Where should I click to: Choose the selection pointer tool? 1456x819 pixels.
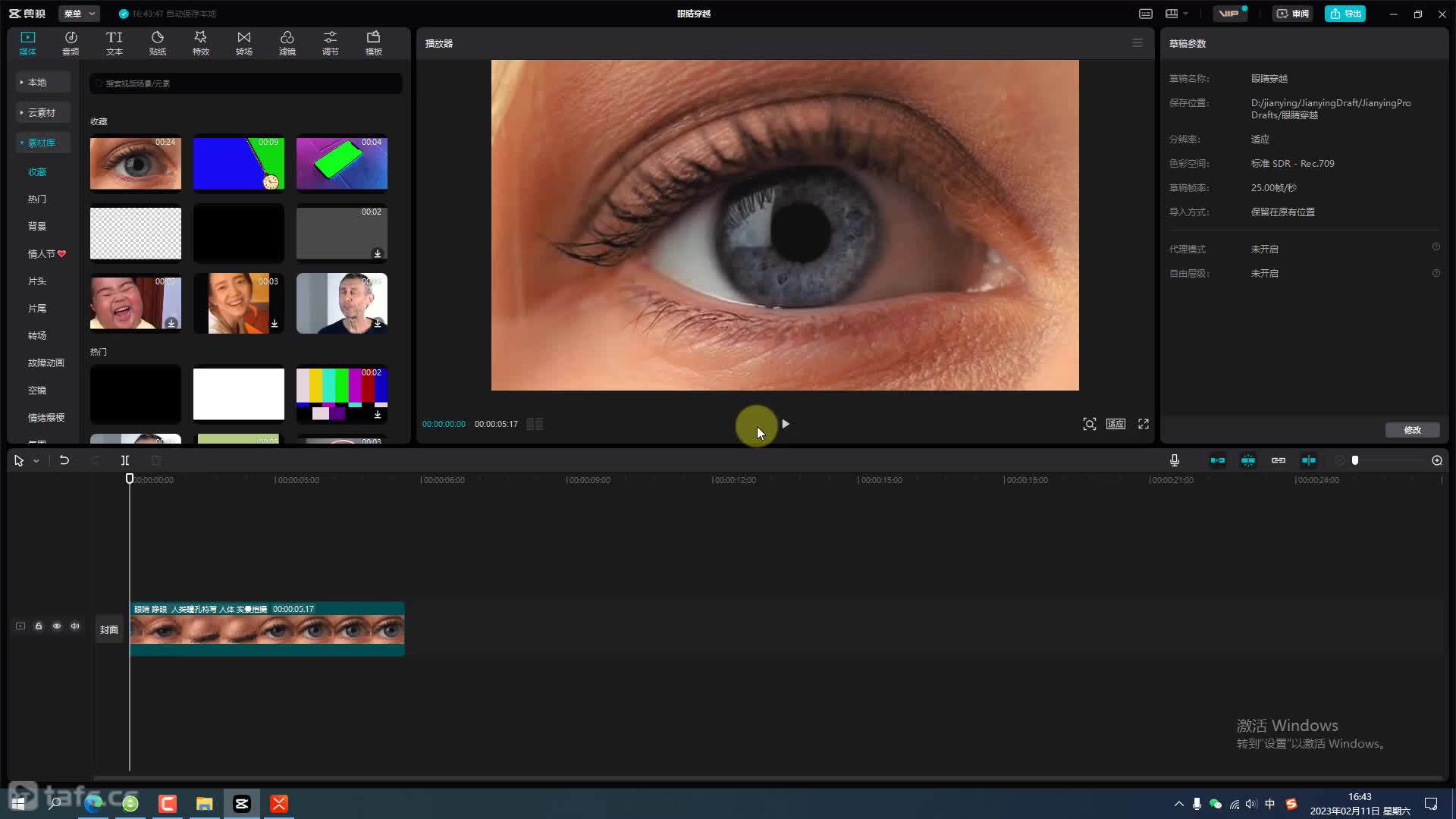[19, 460]
